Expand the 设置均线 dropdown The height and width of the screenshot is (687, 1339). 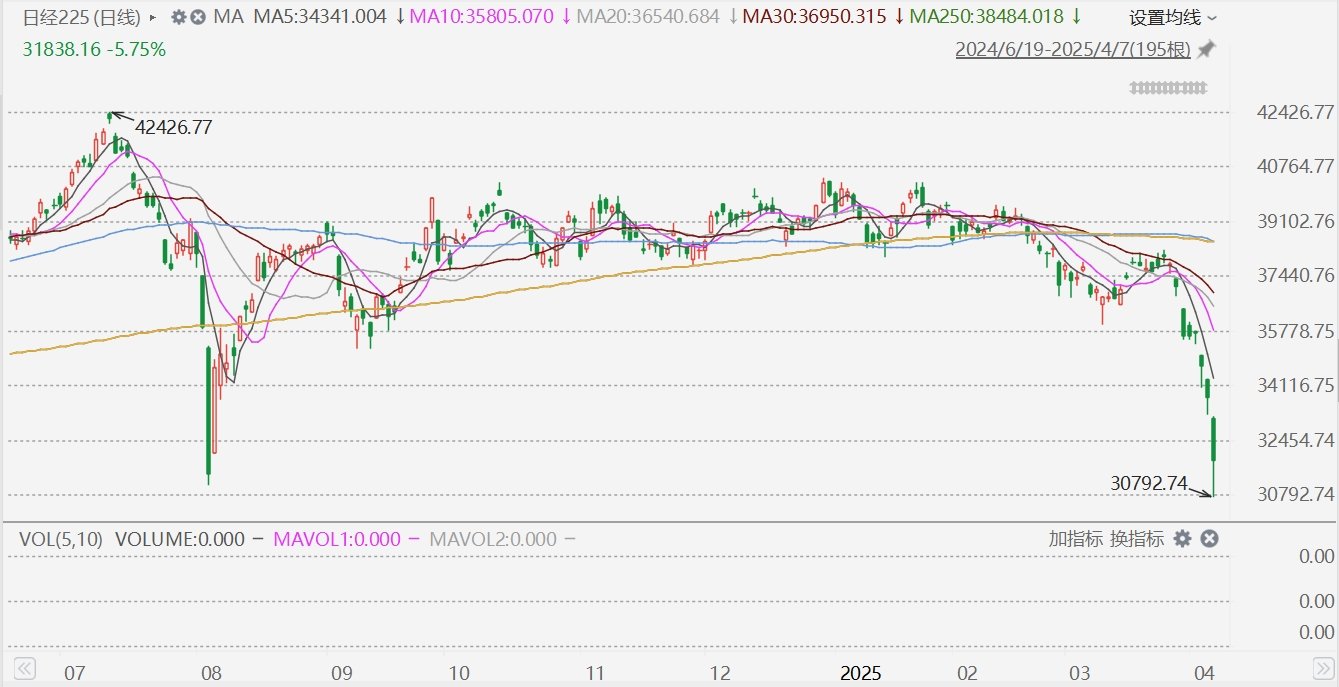click(x=1174, y=18)
